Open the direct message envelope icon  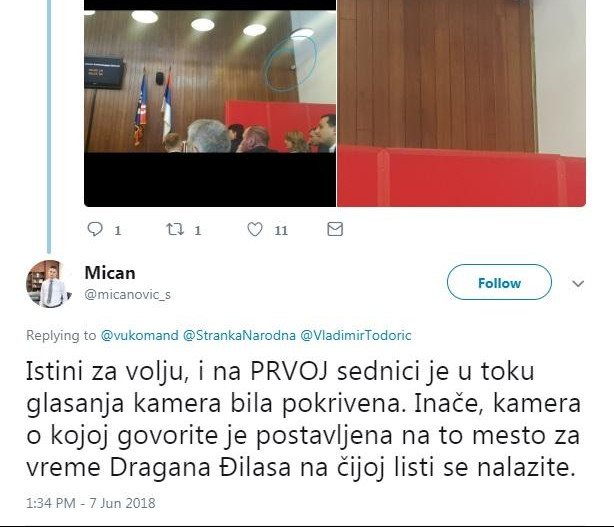(335, 229)
